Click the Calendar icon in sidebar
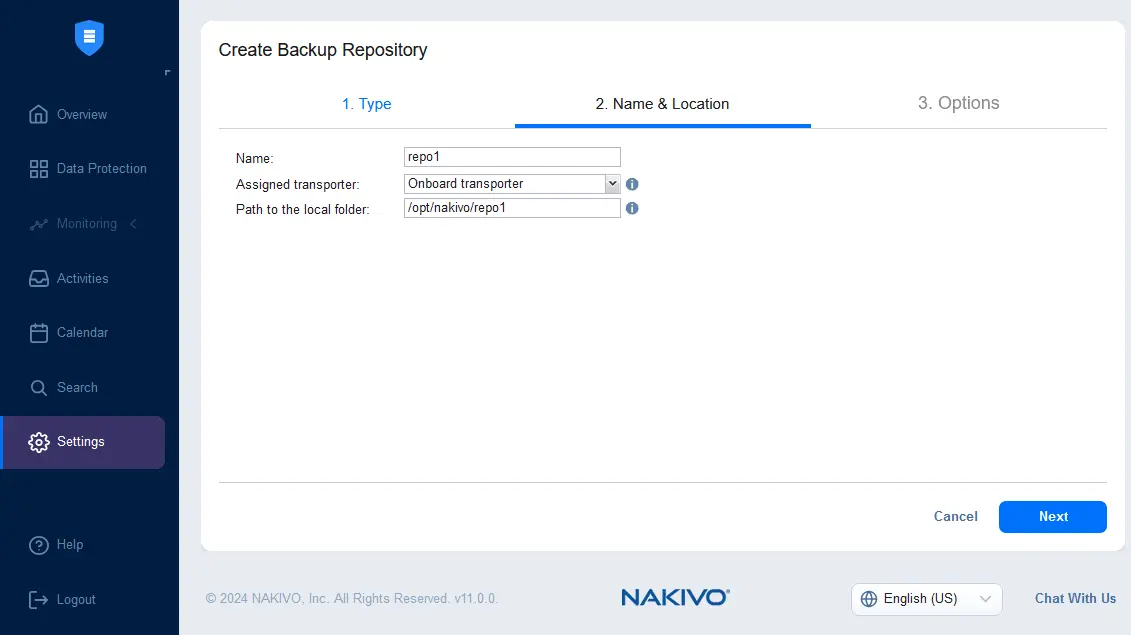 38,333
